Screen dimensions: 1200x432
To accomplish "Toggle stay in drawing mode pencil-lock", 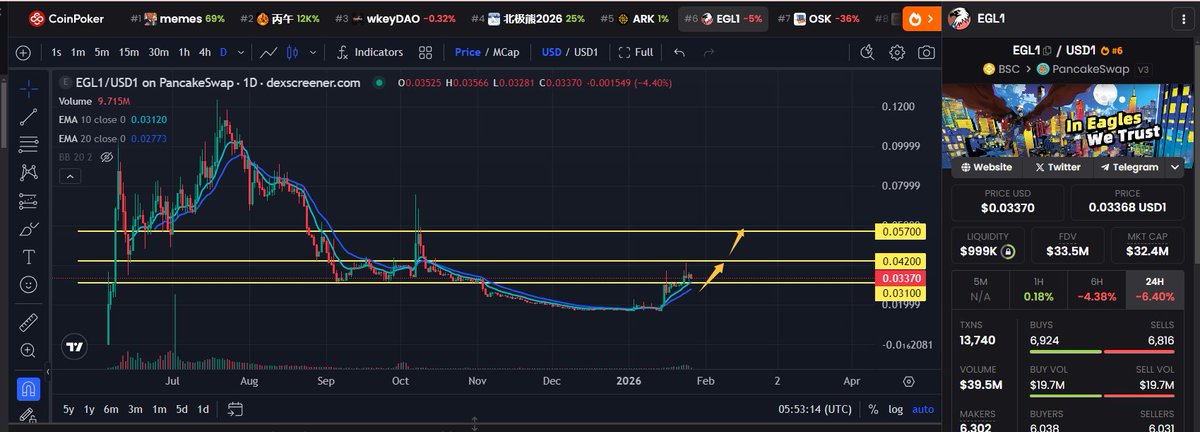I will tap(28, 415).
